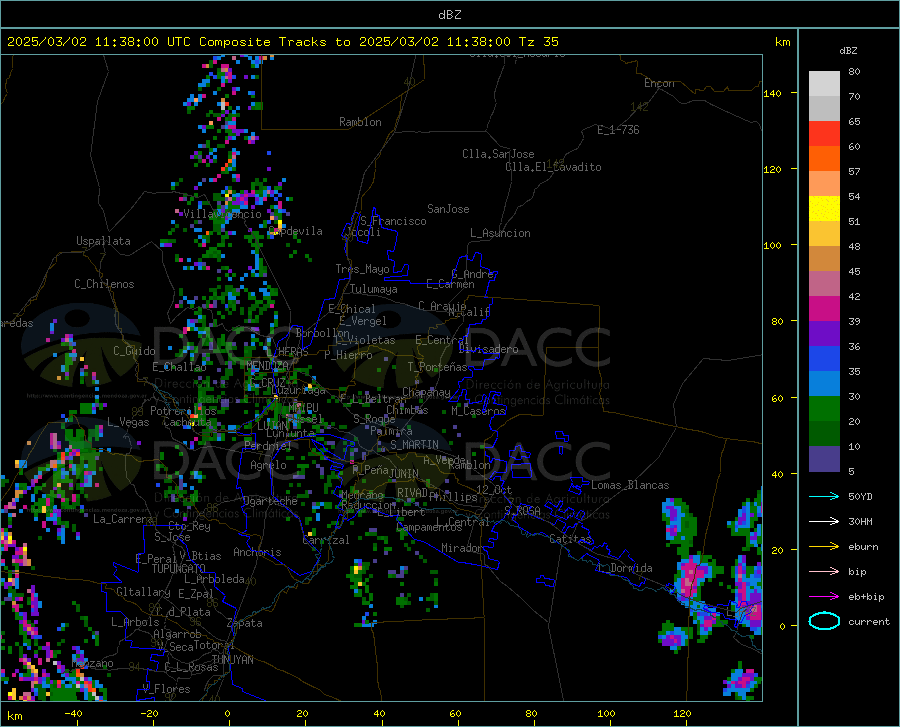Click the small yellow-core cell south of Carrizal
The width and height of the screenshot is (900, 727).
click(x=359, y=575)
